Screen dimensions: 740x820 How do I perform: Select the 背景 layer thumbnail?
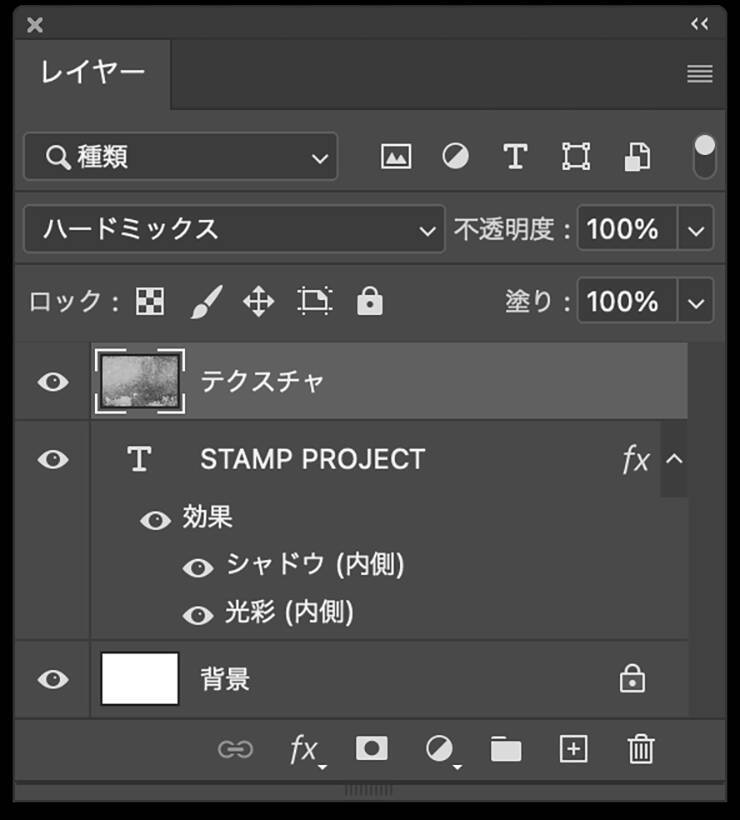coord(140,680)
